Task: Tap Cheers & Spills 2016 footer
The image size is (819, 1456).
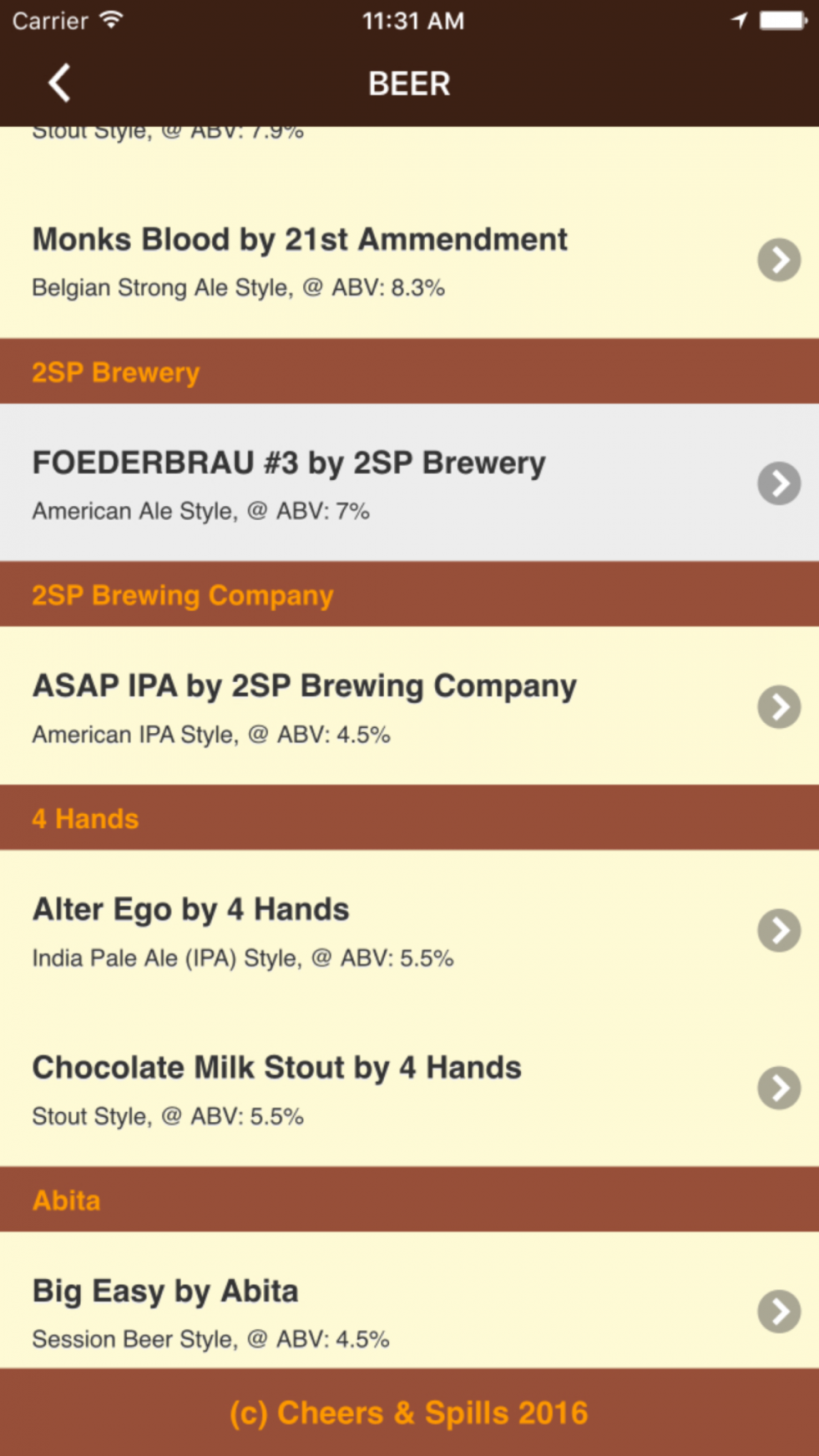Action: coord(409,1413)
